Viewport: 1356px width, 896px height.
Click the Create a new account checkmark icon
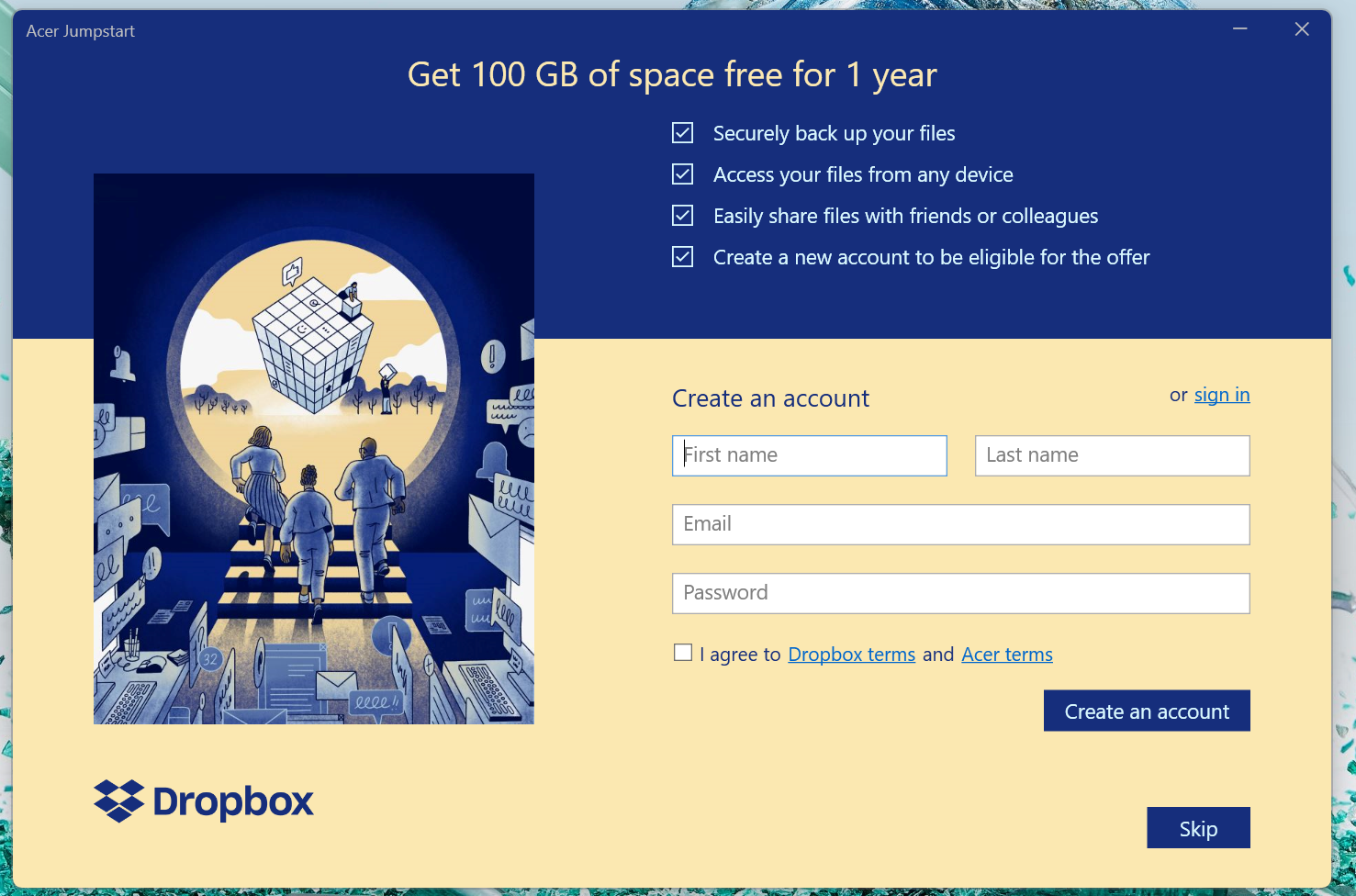[x=682, y=257]
